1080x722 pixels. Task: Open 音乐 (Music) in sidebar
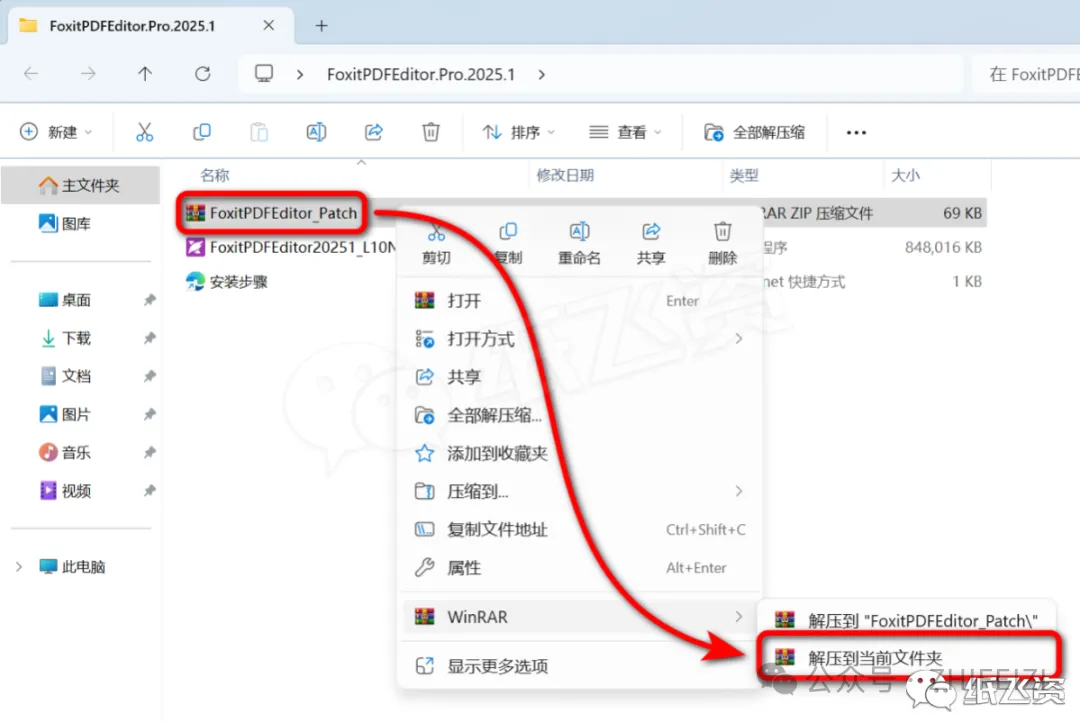[65, 453]
